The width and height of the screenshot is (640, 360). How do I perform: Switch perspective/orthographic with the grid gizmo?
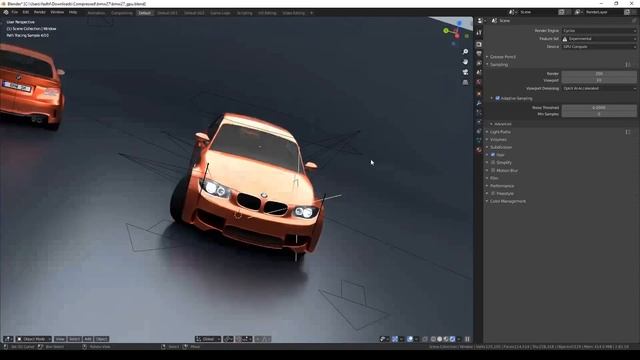(465, 82)
